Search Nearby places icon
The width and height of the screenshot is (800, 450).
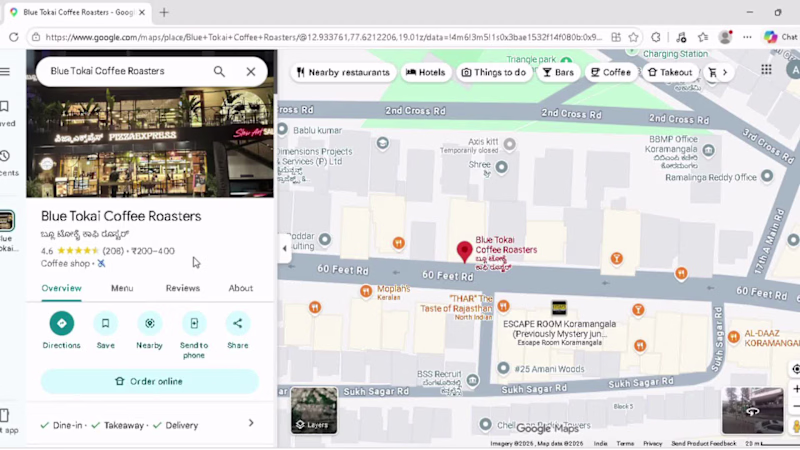pos(149,323)
